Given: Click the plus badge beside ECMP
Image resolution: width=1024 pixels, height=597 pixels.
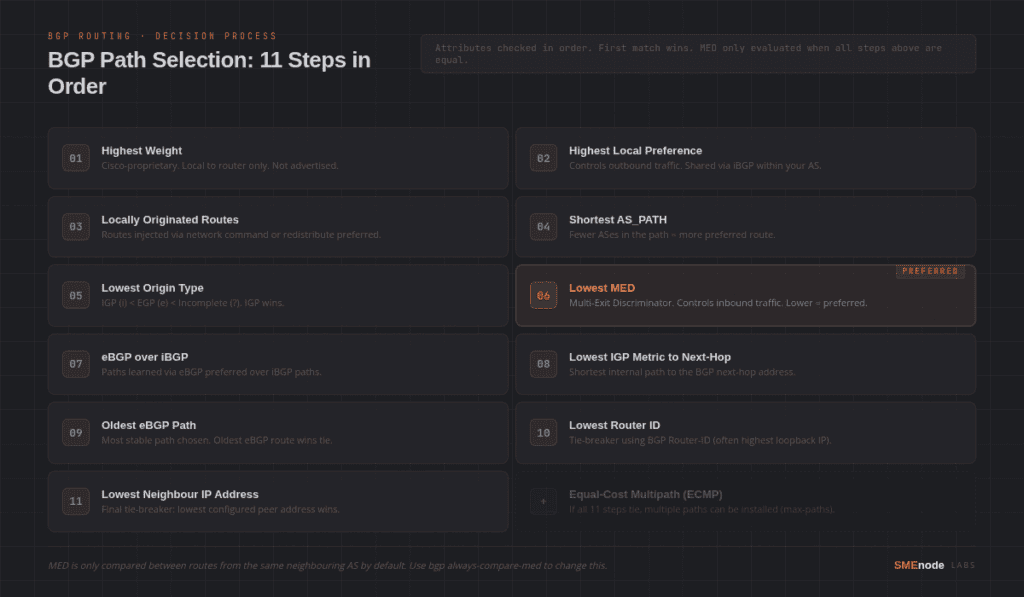Looking at the screenshot, I should 543,501.
